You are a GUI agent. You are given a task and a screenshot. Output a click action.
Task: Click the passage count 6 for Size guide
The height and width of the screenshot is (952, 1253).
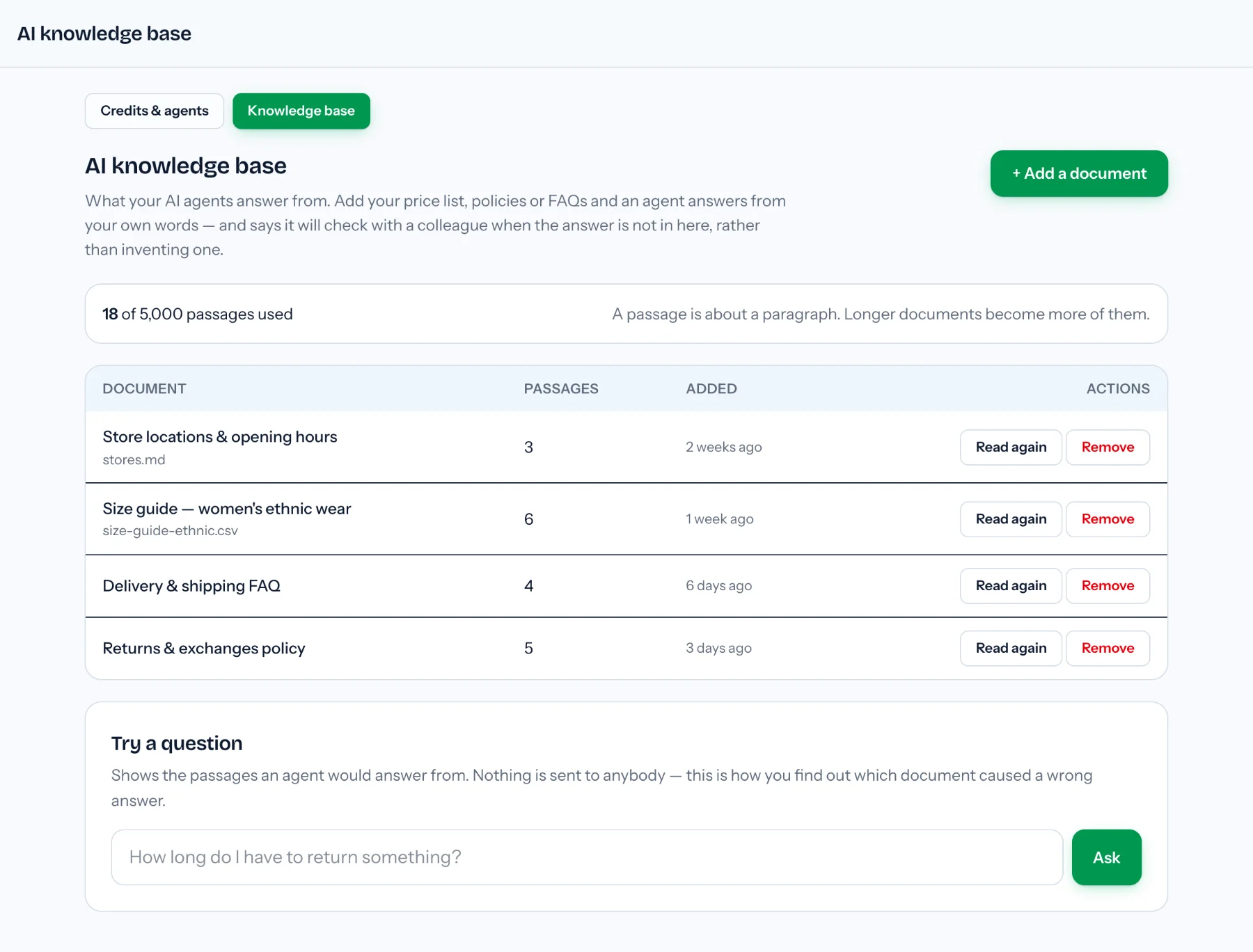tap(529, 519)
